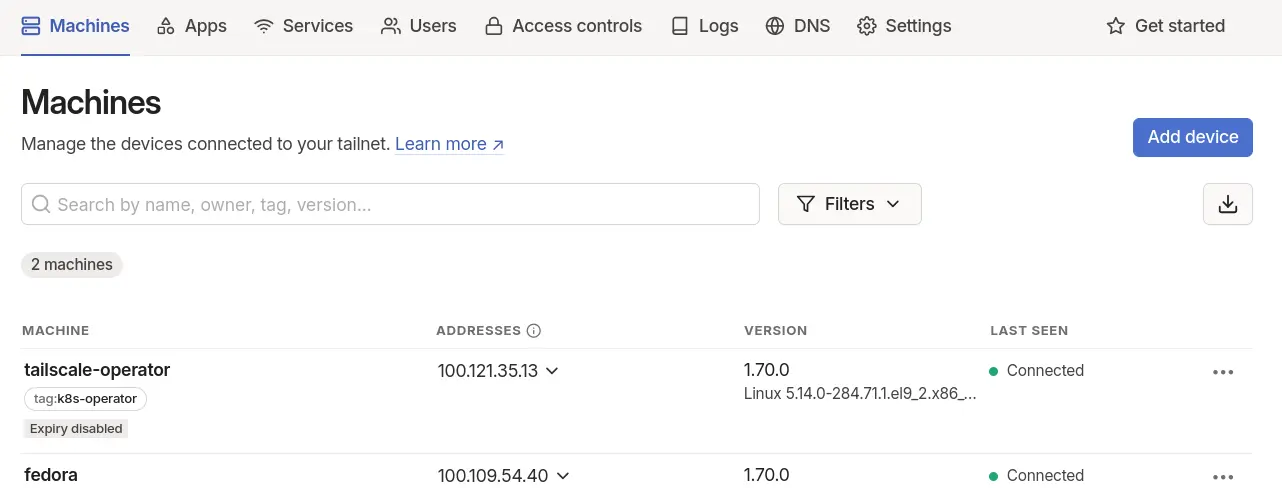Open the fedora machine

point(51,475)
